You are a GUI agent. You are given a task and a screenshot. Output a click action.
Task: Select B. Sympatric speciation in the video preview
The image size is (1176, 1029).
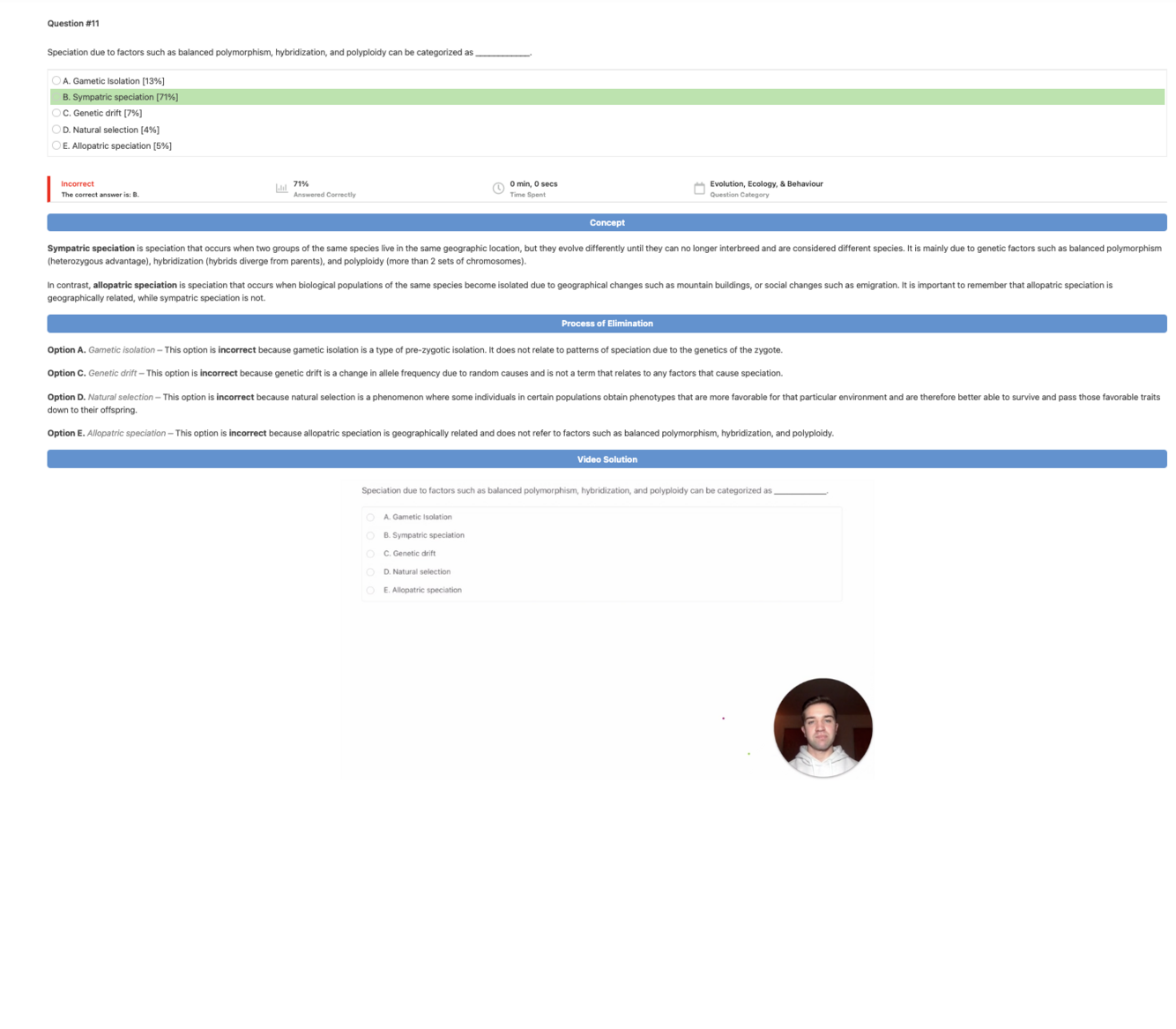(370, 535)
